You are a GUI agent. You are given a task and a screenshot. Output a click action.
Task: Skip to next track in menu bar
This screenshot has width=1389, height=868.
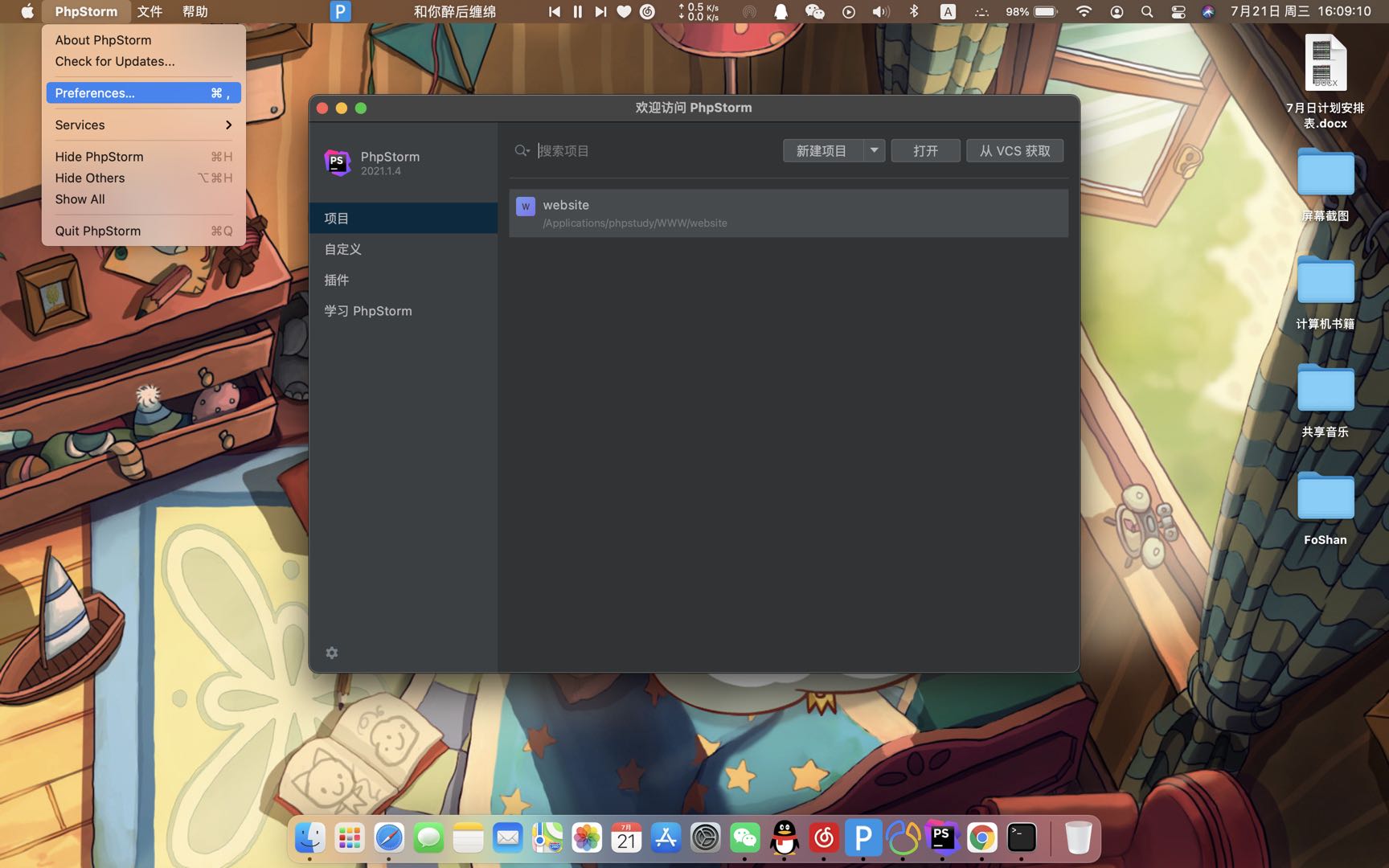tap(600, 11)
